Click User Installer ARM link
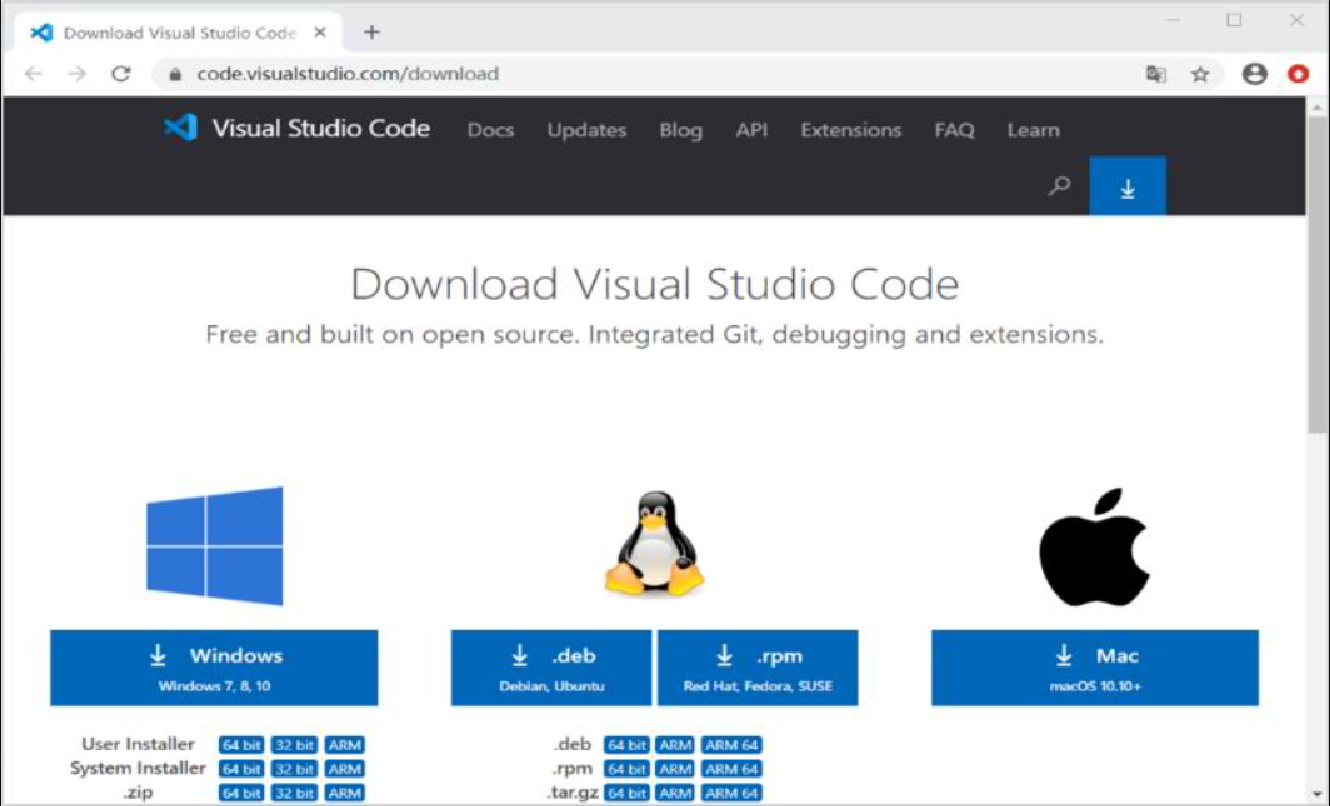Image resolution: width=1330 pixels, height=806 pixels. (344, 745)
